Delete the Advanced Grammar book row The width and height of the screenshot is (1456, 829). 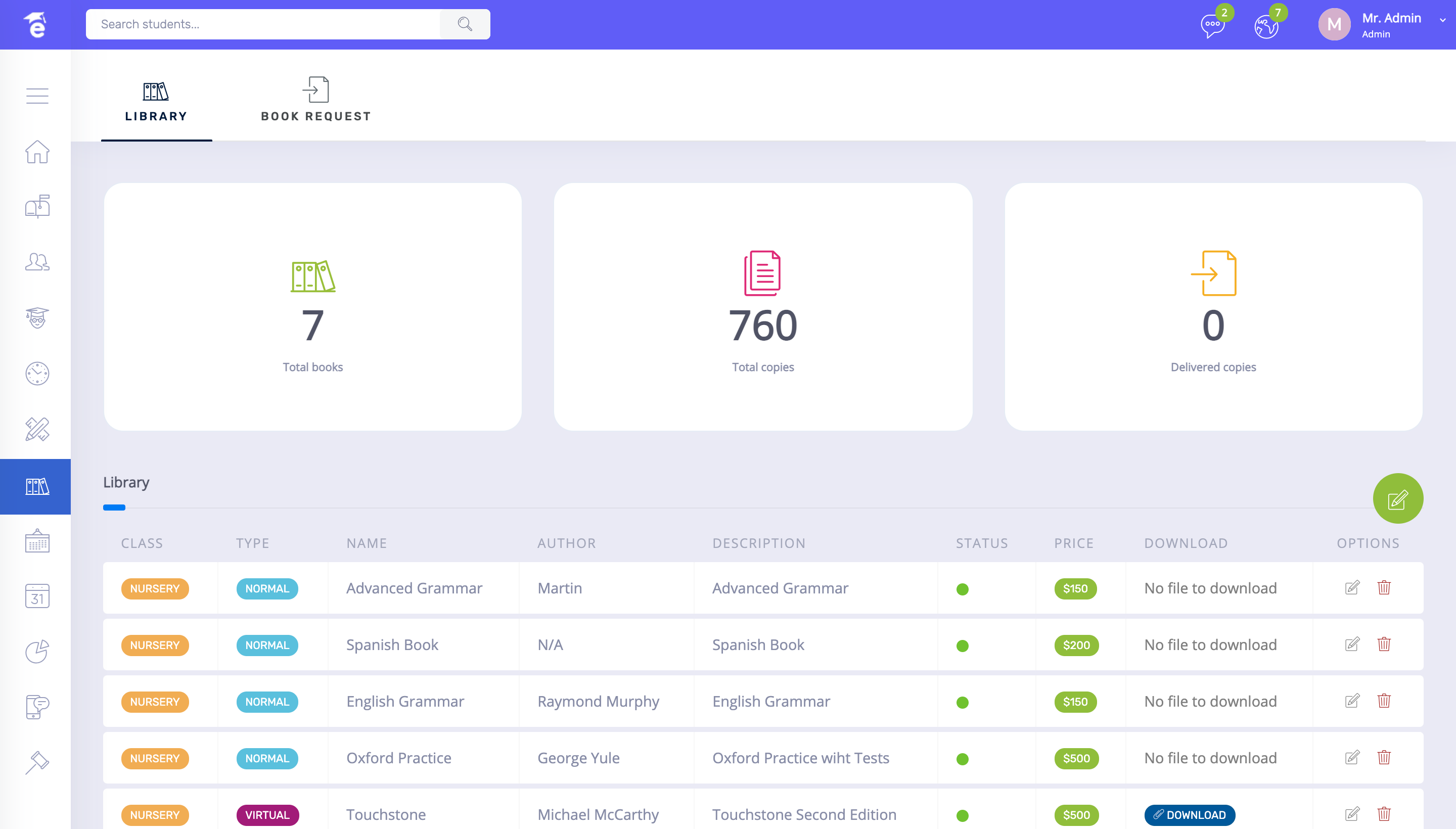coord(1384,587)
